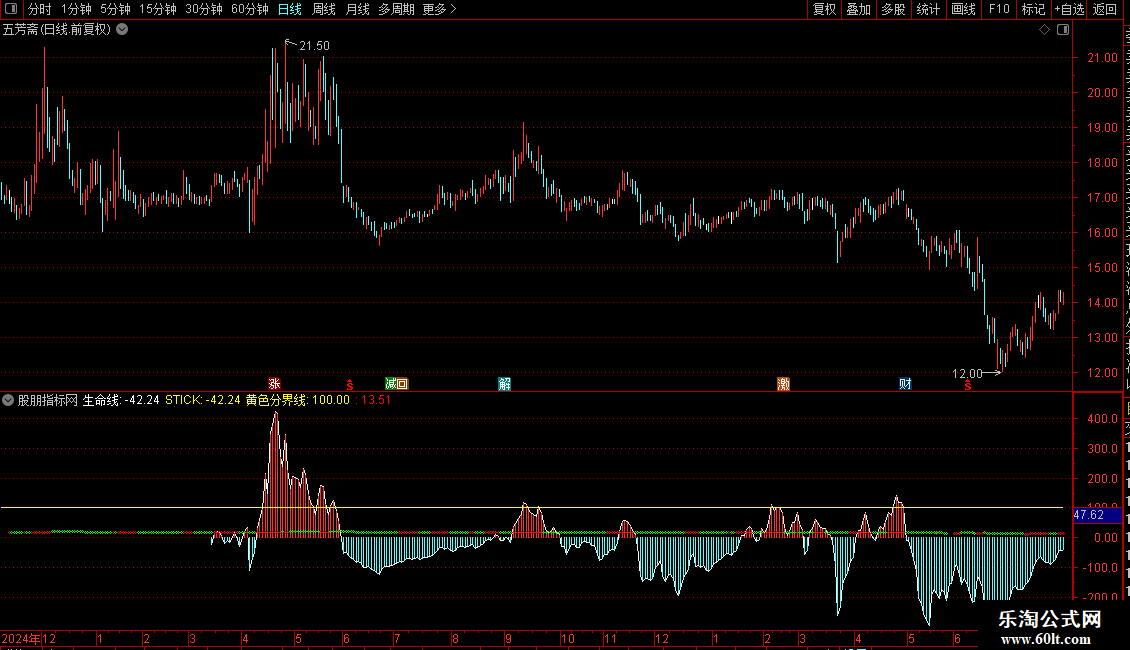Click the 返回 back button
1130x650 pixels.
click(1104, 9)
